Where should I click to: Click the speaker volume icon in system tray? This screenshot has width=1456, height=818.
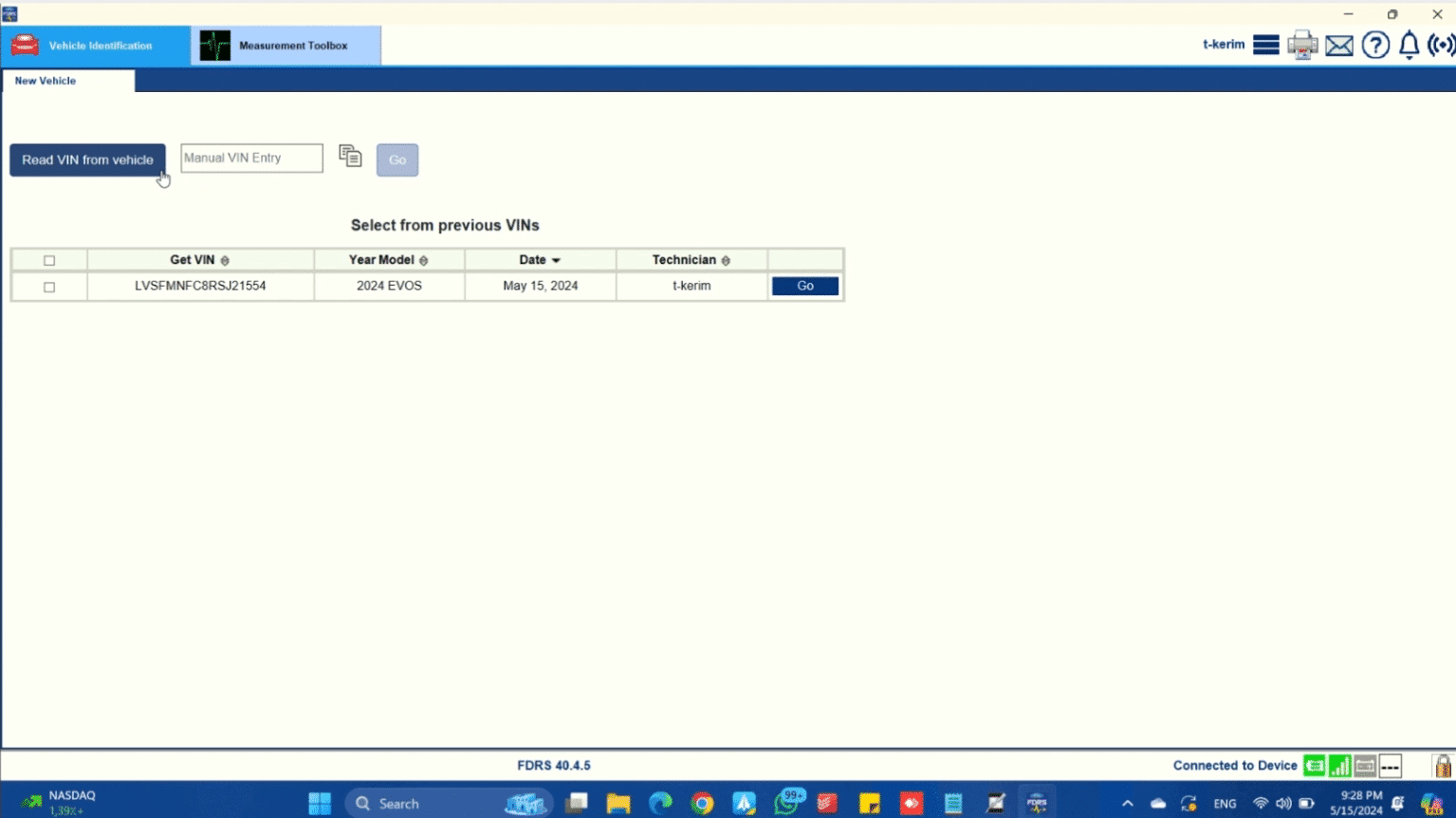pyautogui.click(x=1283, y=804)
